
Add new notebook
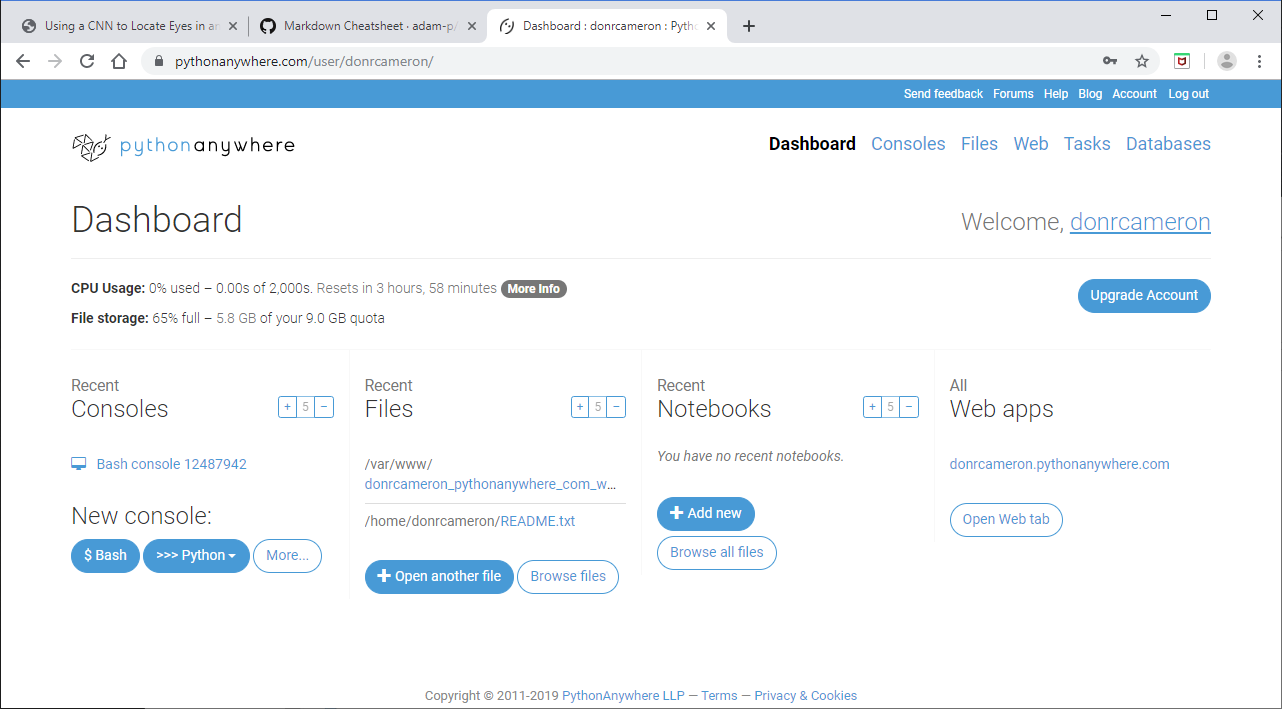[x=706, y=514]
